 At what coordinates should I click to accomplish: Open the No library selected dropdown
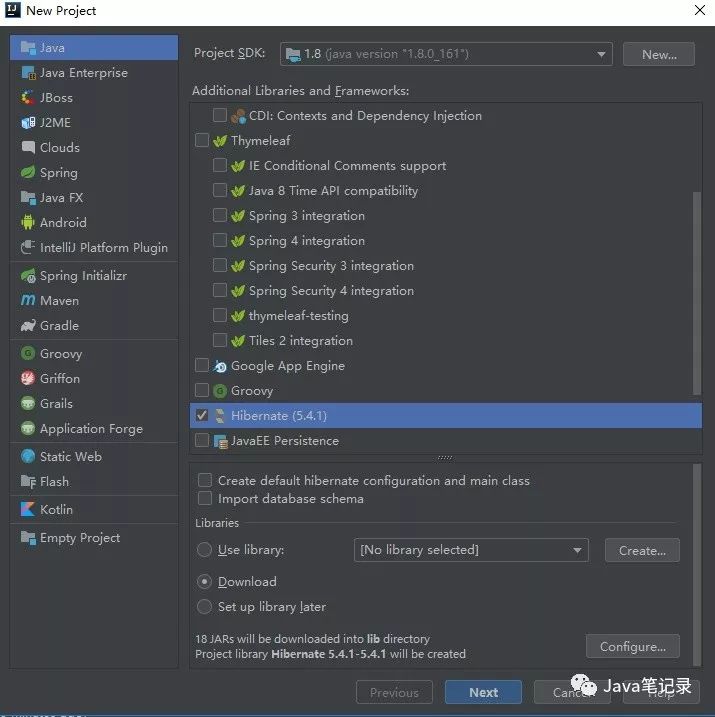click(471, 550)
